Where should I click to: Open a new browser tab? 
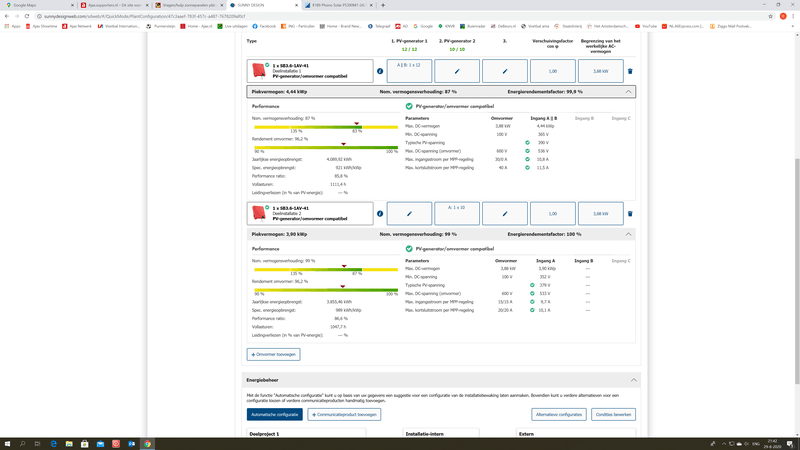pyautogui.click(x=383, y=5)
